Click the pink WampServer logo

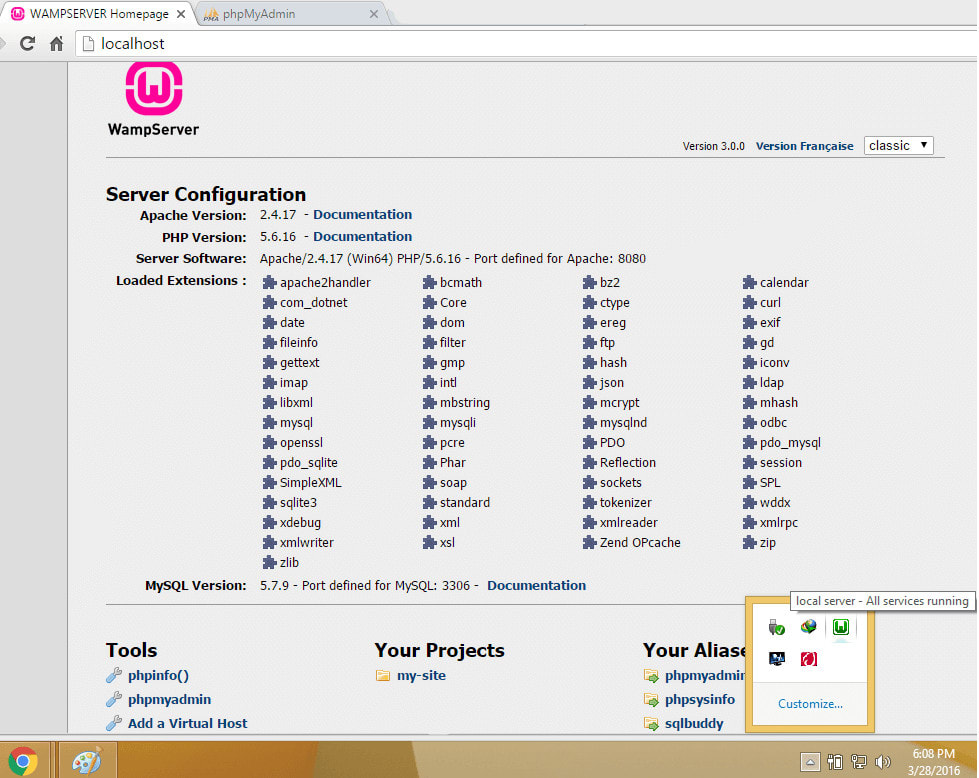tap(153, 89)
